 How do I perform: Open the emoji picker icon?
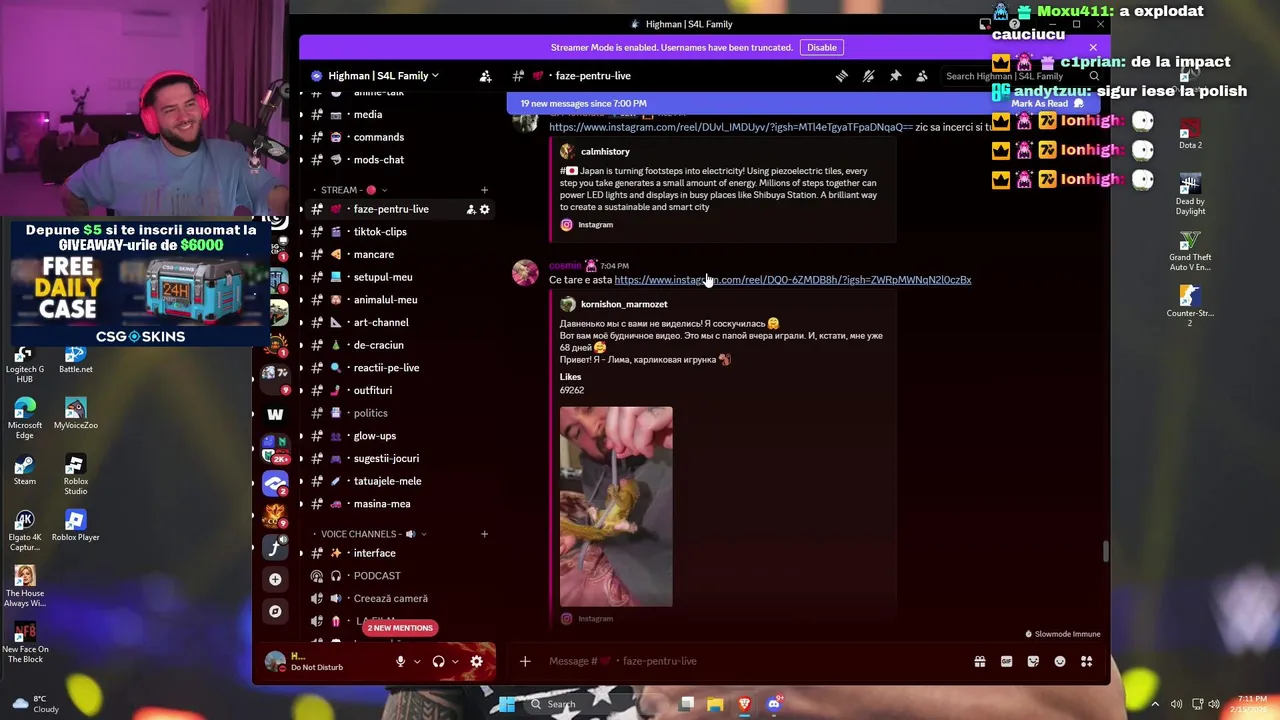point(1060,661)
